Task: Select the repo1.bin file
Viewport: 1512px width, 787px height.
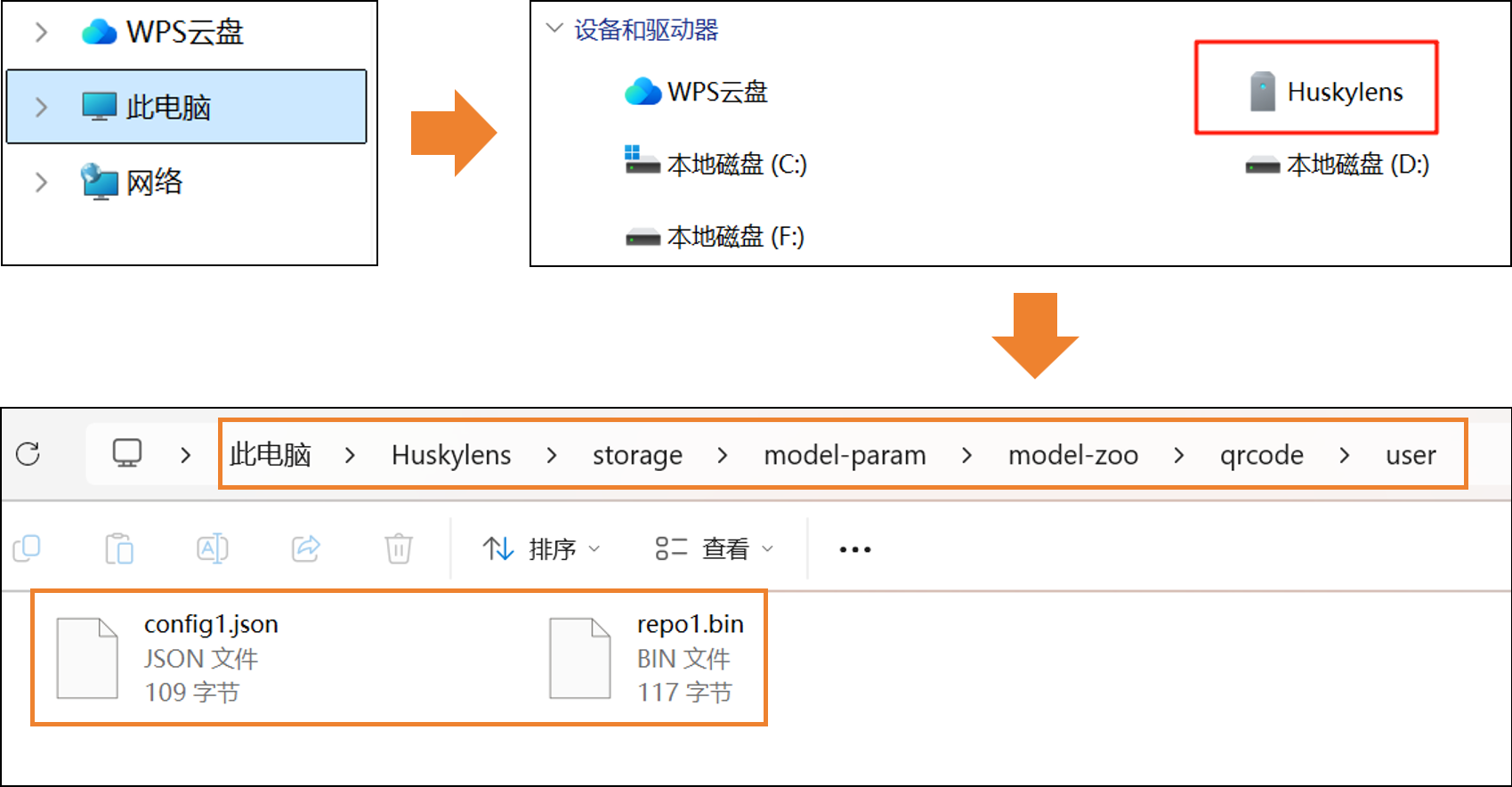Action: 647,658
